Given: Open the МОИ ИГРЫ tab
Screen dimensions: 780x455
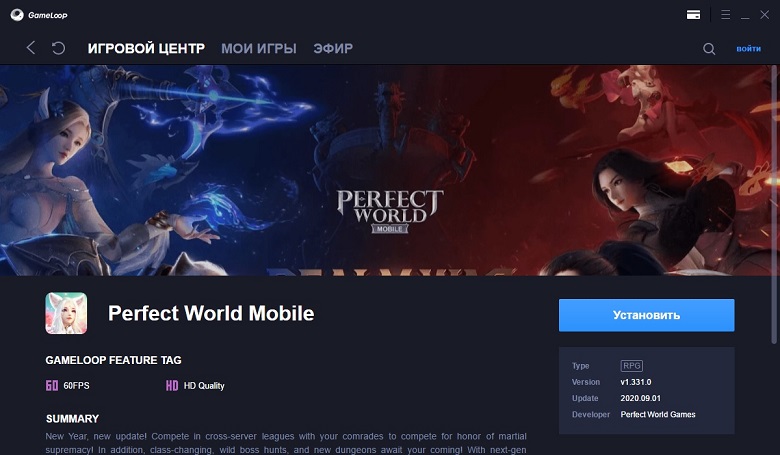Looking at the screenshot, I should (x=259, y=48).
